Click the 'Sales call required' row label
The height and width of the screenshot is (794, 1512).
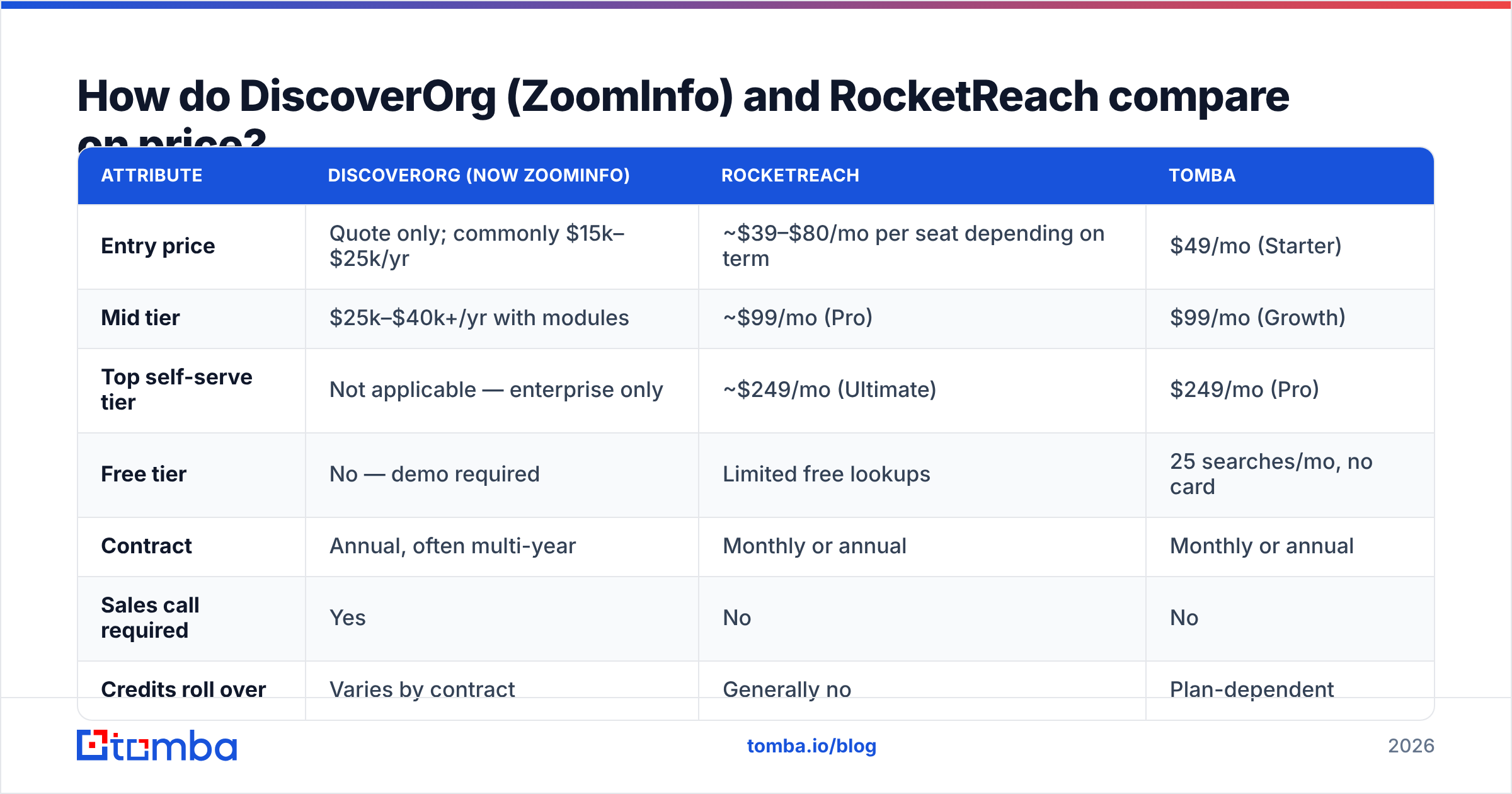pyautogui.click(x=150, y=618)
